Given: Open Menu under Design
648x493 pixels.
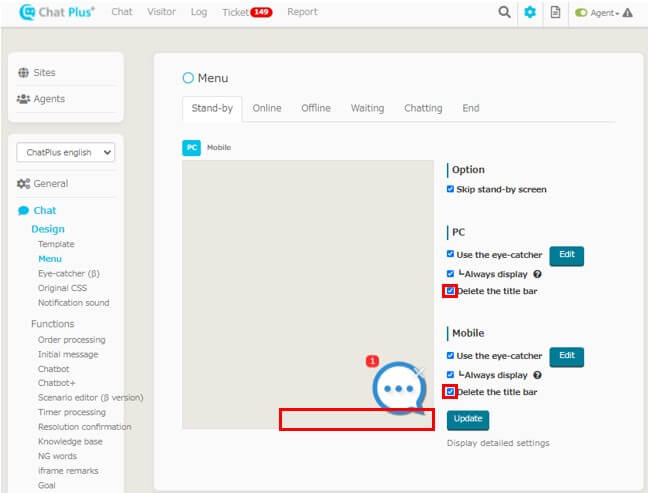Looking at the screenshot, I should click(x=50, y=259).
